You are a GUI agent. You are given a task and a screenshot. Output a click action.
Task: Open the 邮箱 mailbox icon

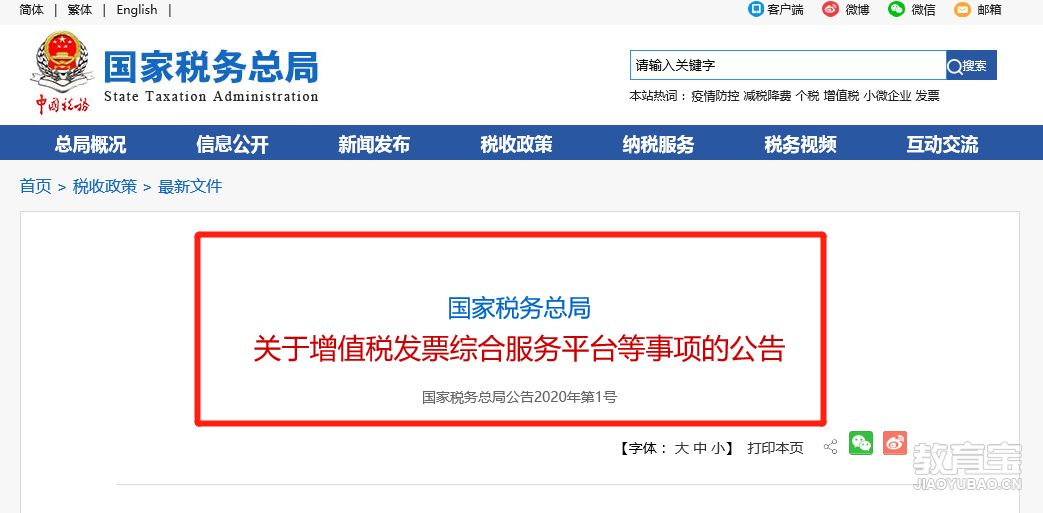click(962, 9)
